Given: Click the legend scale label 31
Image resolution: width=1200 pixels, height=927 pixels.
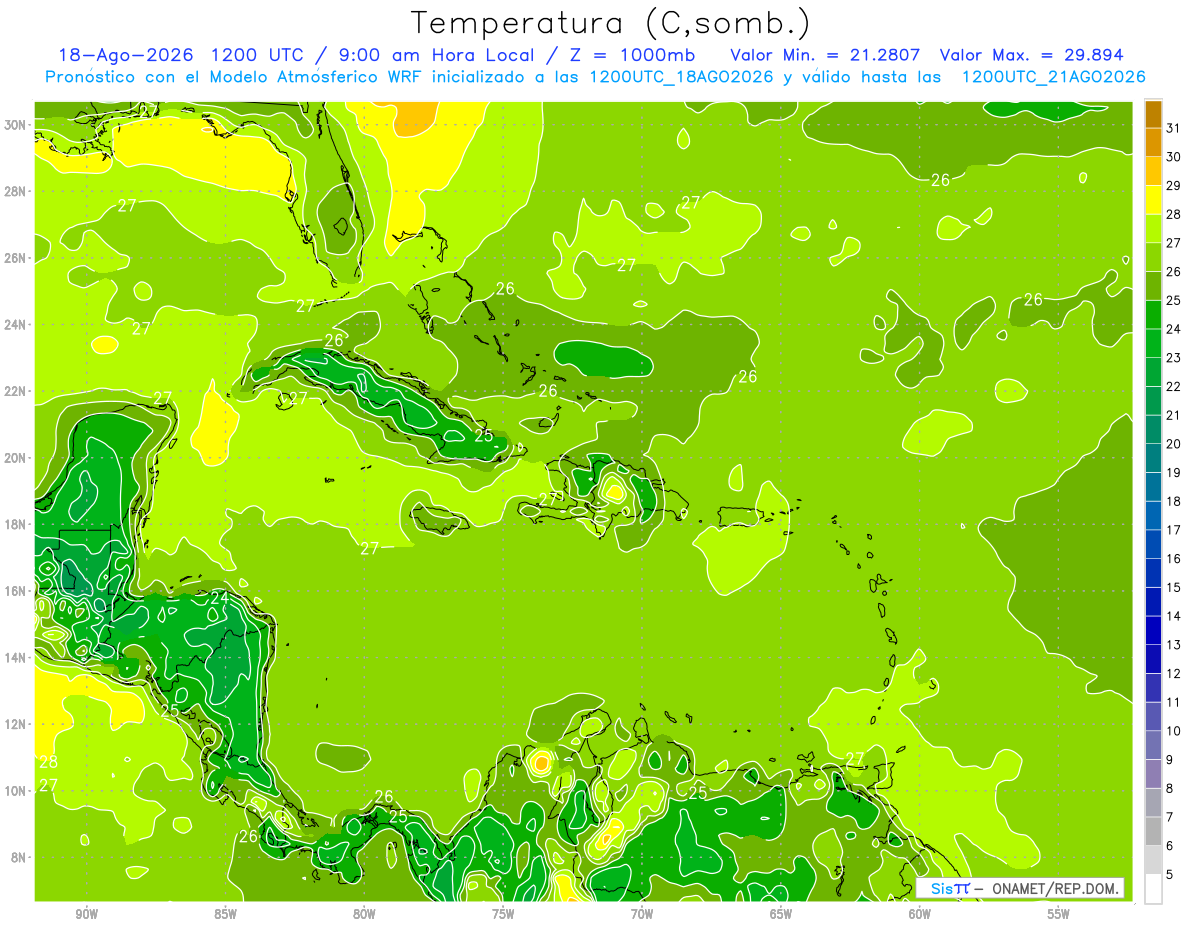Looking at the screenshot, I should 1175,128.
